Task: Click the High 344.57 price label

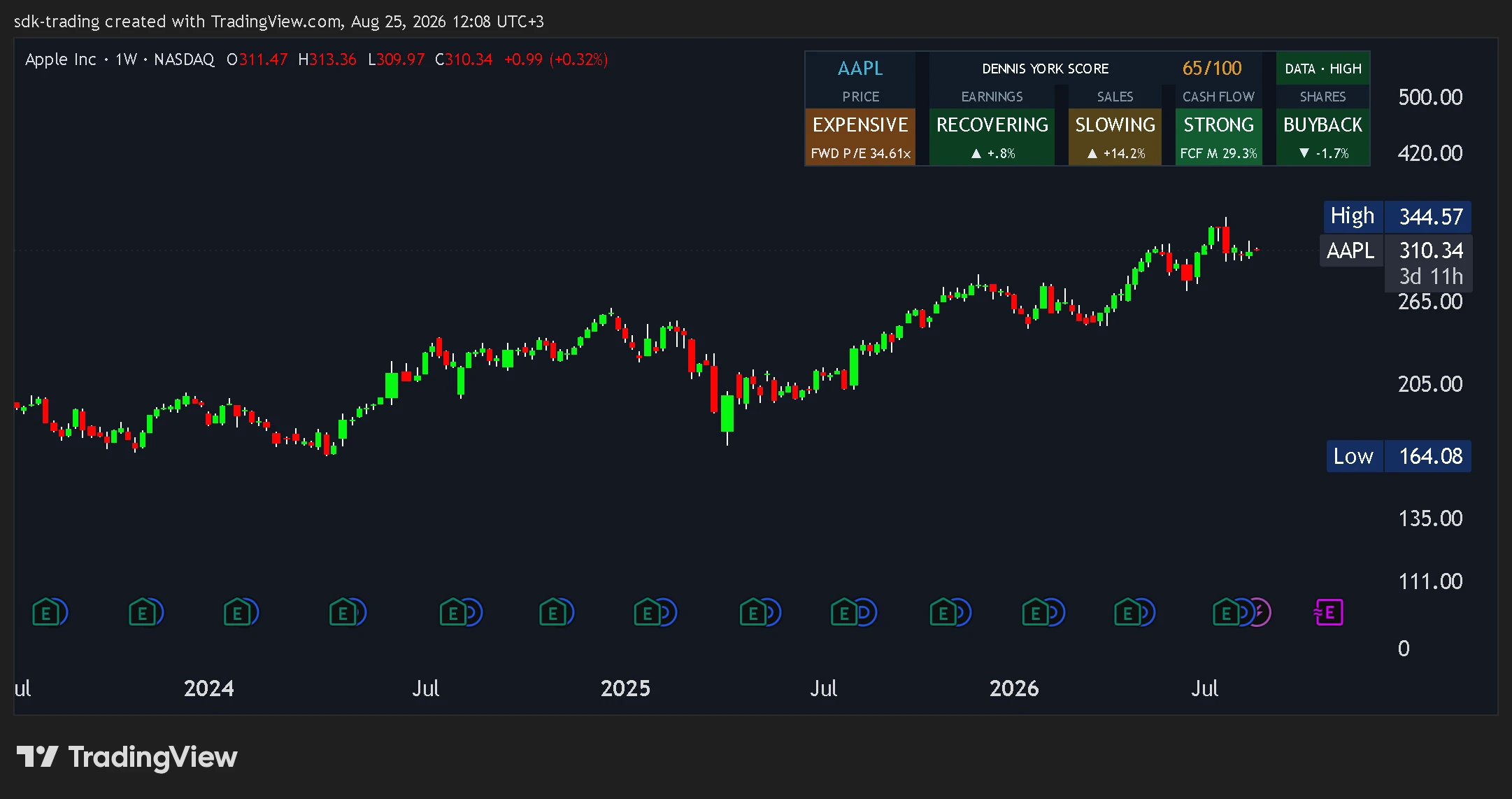Action: [1397, 216]
